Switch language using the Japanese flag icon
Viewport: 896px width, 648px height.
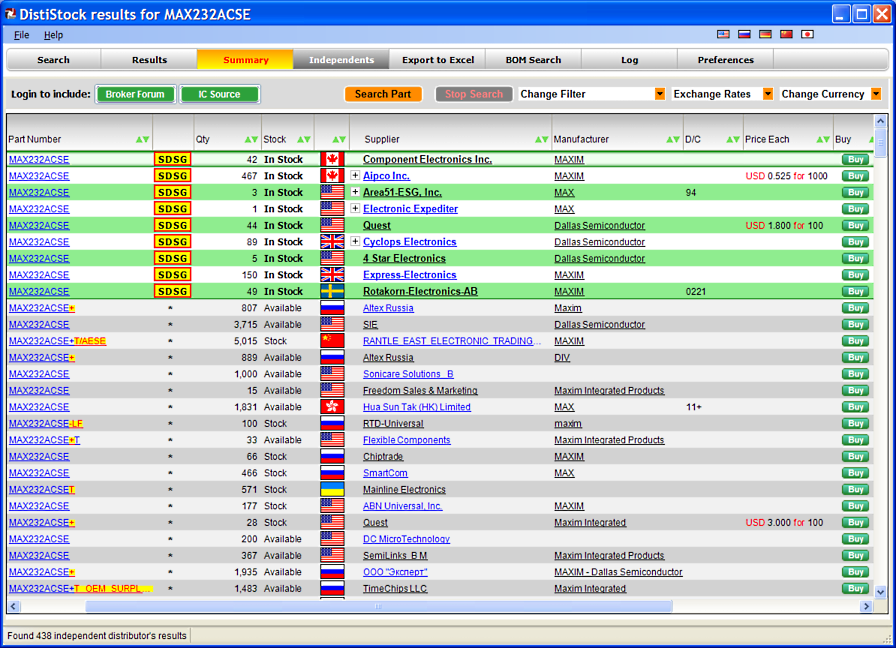(x=807, y=34)
